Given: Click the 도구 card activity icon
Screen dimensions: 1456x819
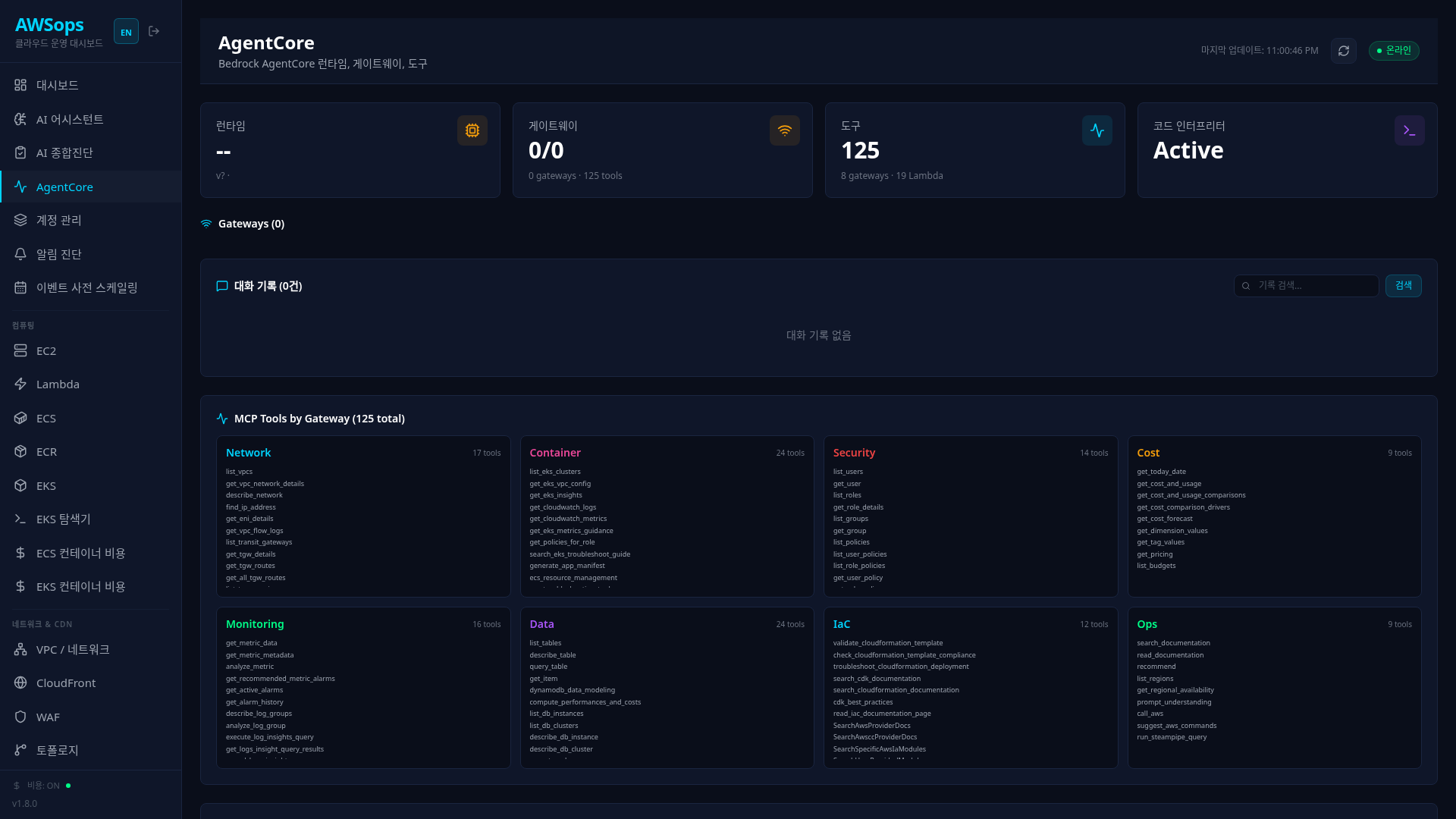Looking at the screenshot, I should (1097, 130).
